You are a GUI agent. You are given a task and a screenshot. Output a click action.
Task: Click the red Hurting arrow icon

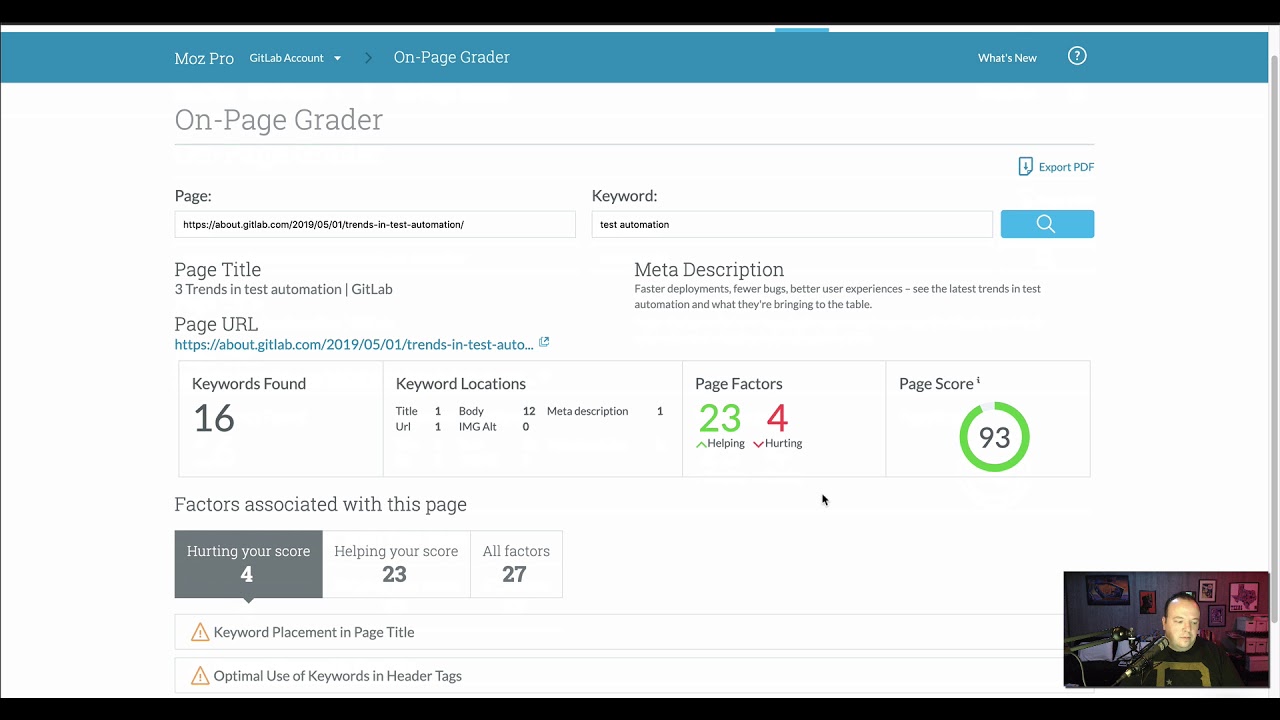(x=758, y=443)
